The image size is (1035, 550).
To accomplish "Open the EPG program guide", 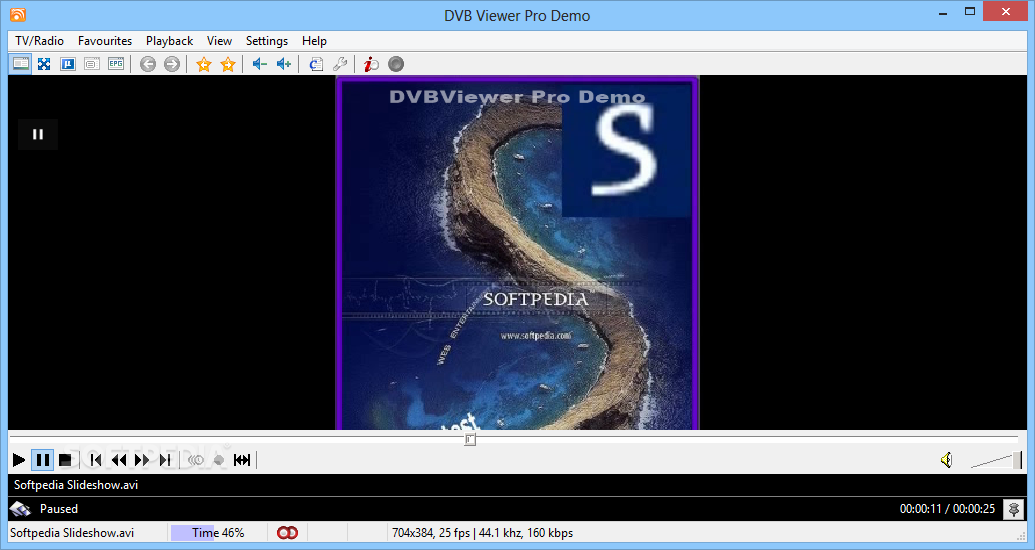I will pyautogui.click(x=116, y=64).
